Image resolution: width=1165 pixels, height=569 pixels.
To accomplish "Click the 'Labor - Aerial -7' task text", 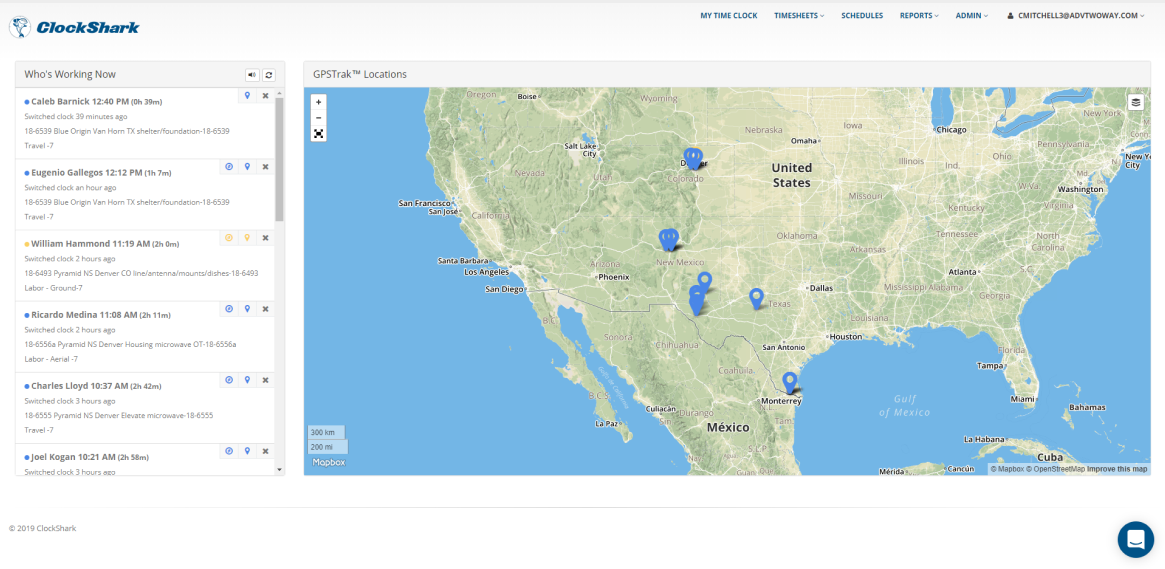I will pos(53,359).
